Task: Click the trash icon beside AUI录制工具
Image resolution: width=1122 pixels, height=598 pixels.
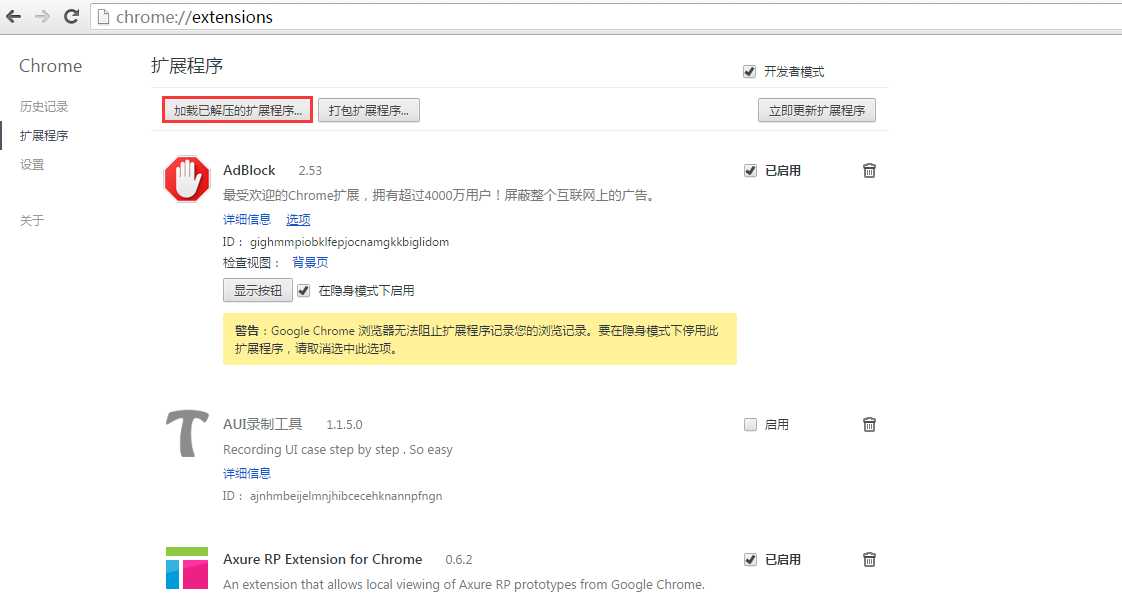Action: [869, 424]
